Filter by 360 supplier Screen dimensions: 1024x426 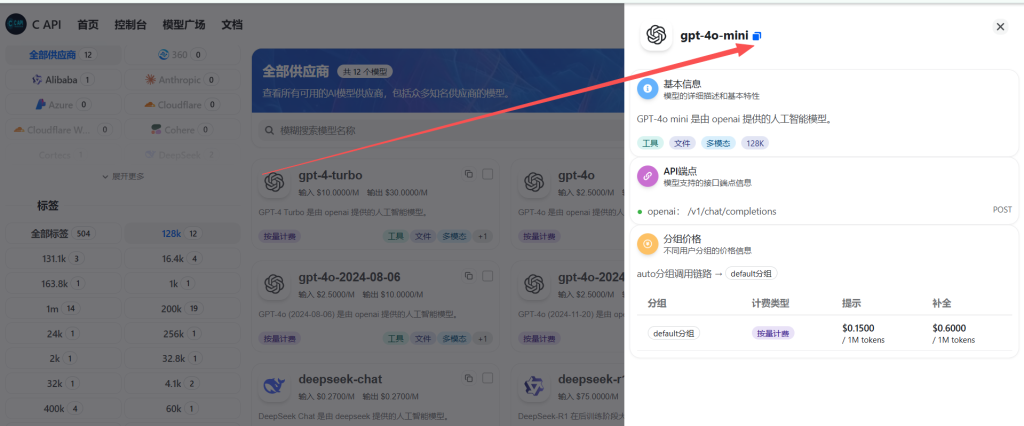pos(182,55)
